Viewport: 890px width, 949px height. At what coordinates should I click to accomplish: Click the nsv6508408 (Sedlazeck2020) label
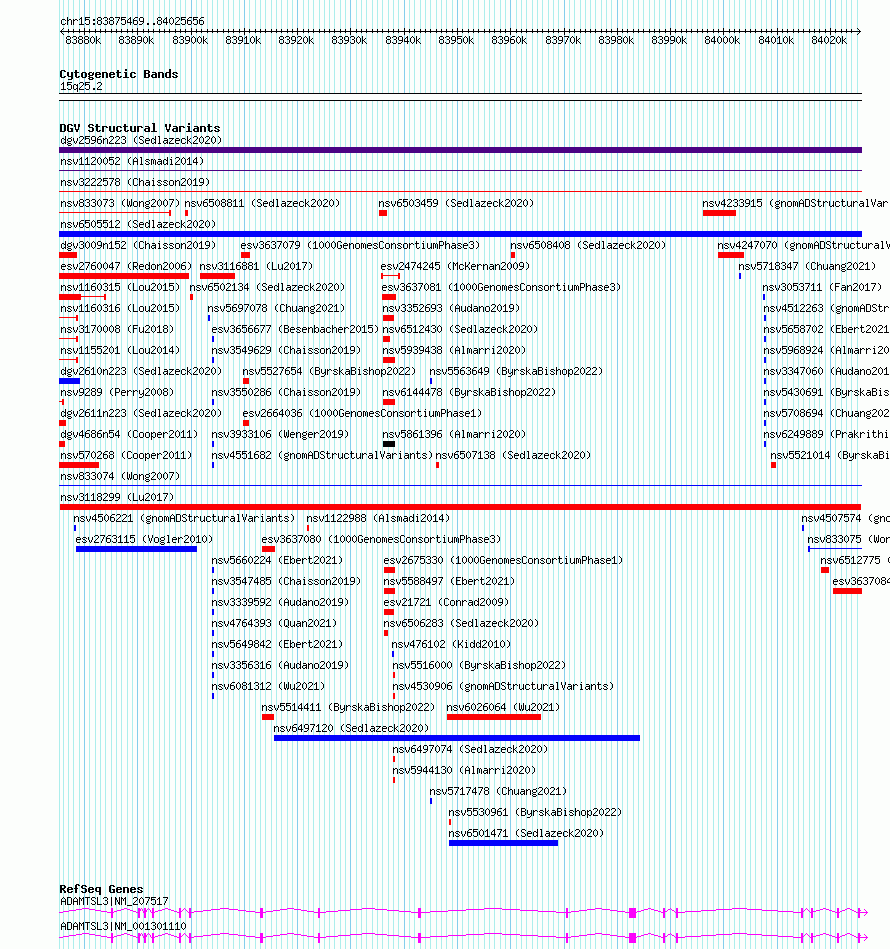point(588,245)
